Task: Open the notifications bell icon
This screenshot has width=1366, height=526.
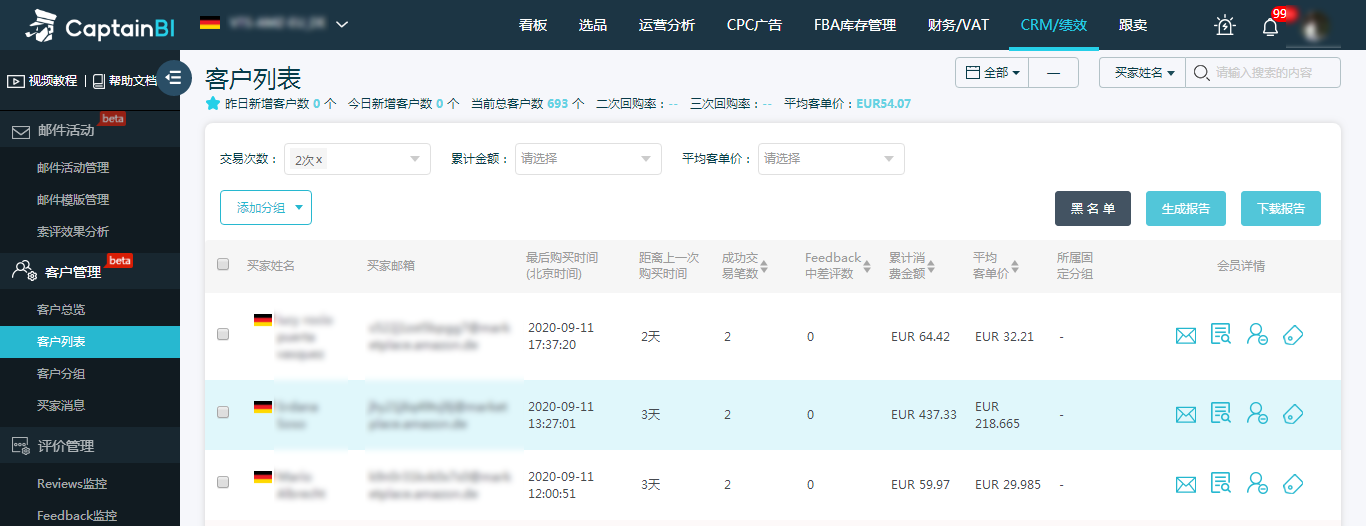Action: (1270, 27)
